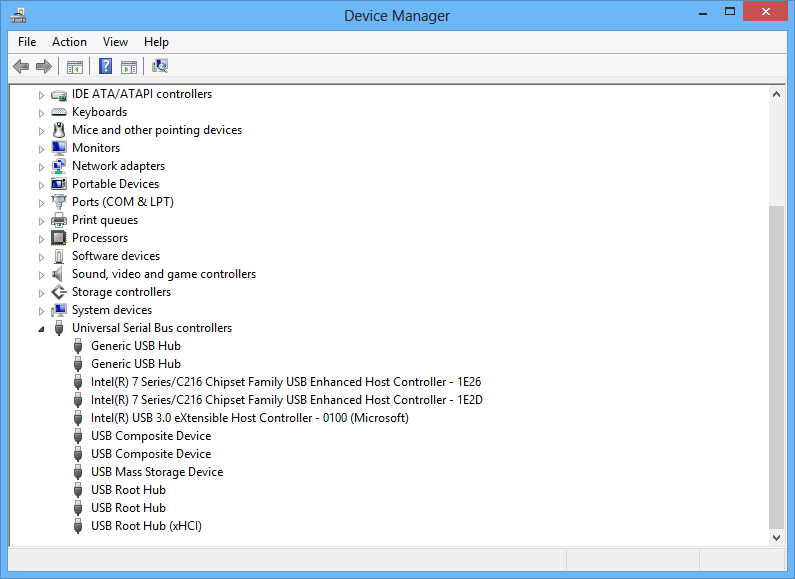Expand the Keyboards node
The width and height of the screenshot is (795, 579).
coord(41,113)
